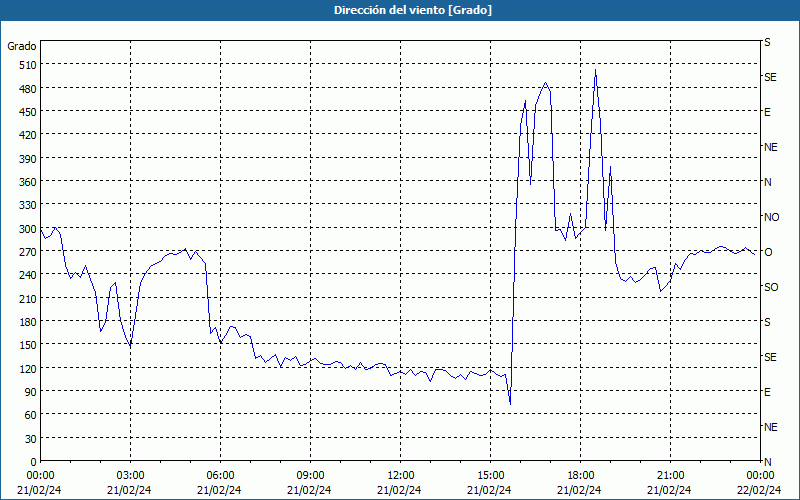Click the 330 y-axis label
Viewport: 800px width, 500px height.
tap(28, 205)
